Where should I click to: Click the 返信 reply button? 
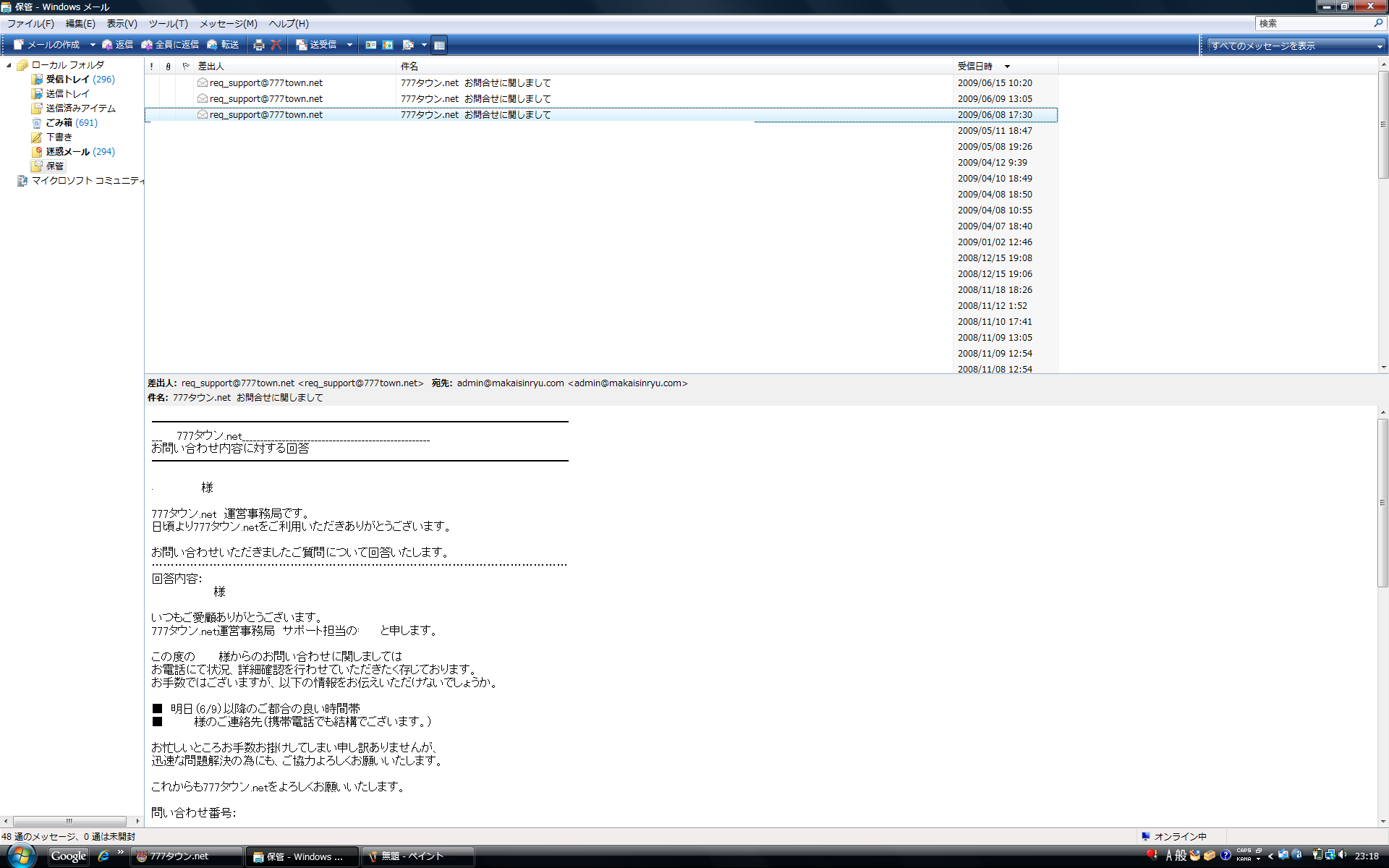point(117,45)
